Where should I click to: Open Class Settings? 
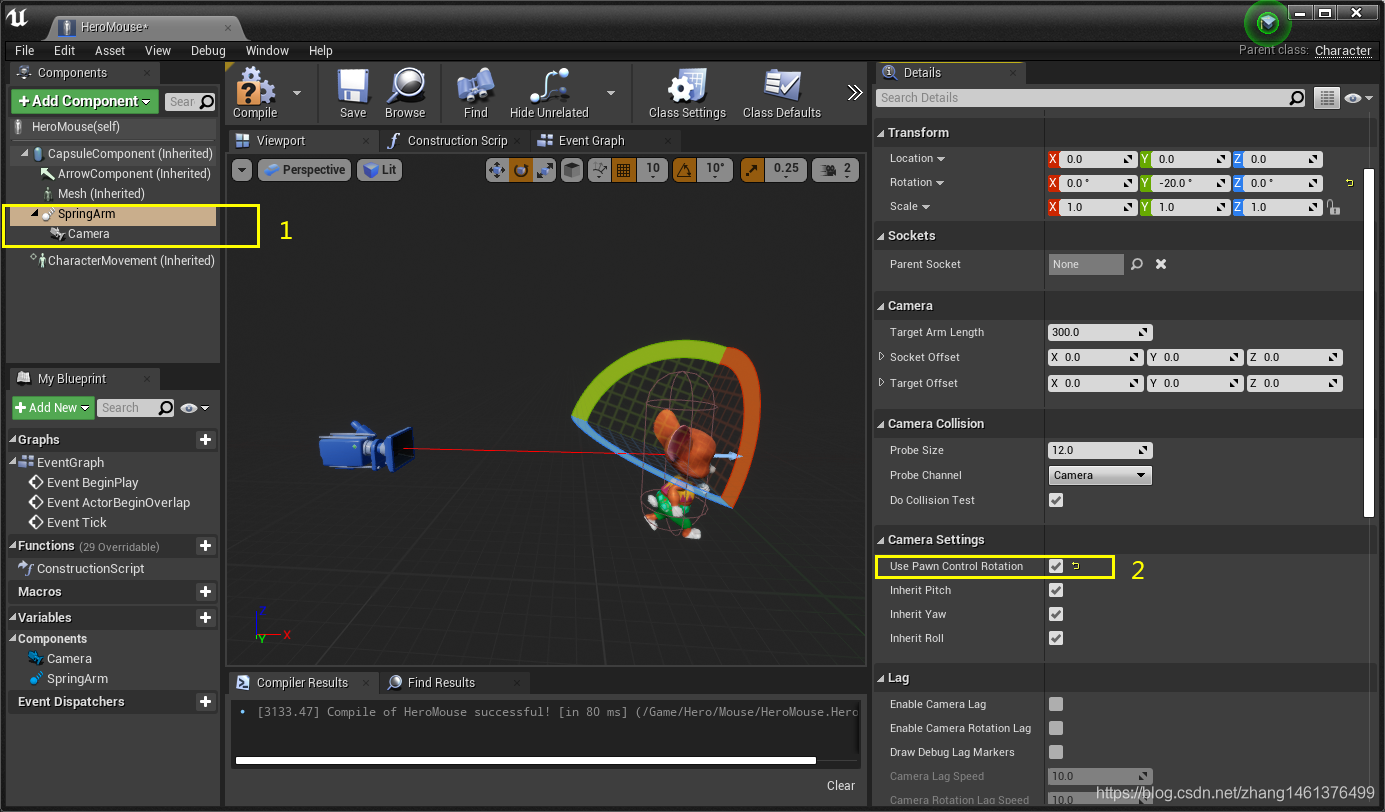tap(687, 86)
